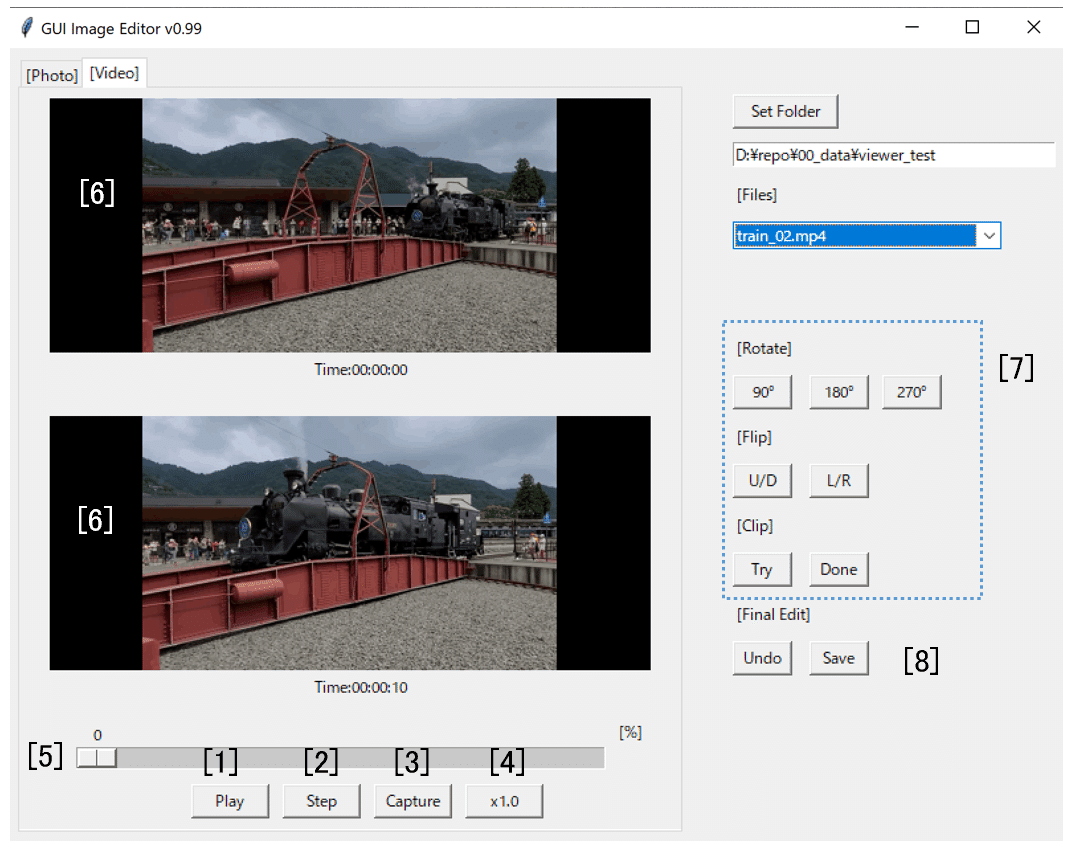Screen dimensions: 1069x844
Task: Click the upper video preview frame
Action: pyautogui.click(x=350, y=225)
